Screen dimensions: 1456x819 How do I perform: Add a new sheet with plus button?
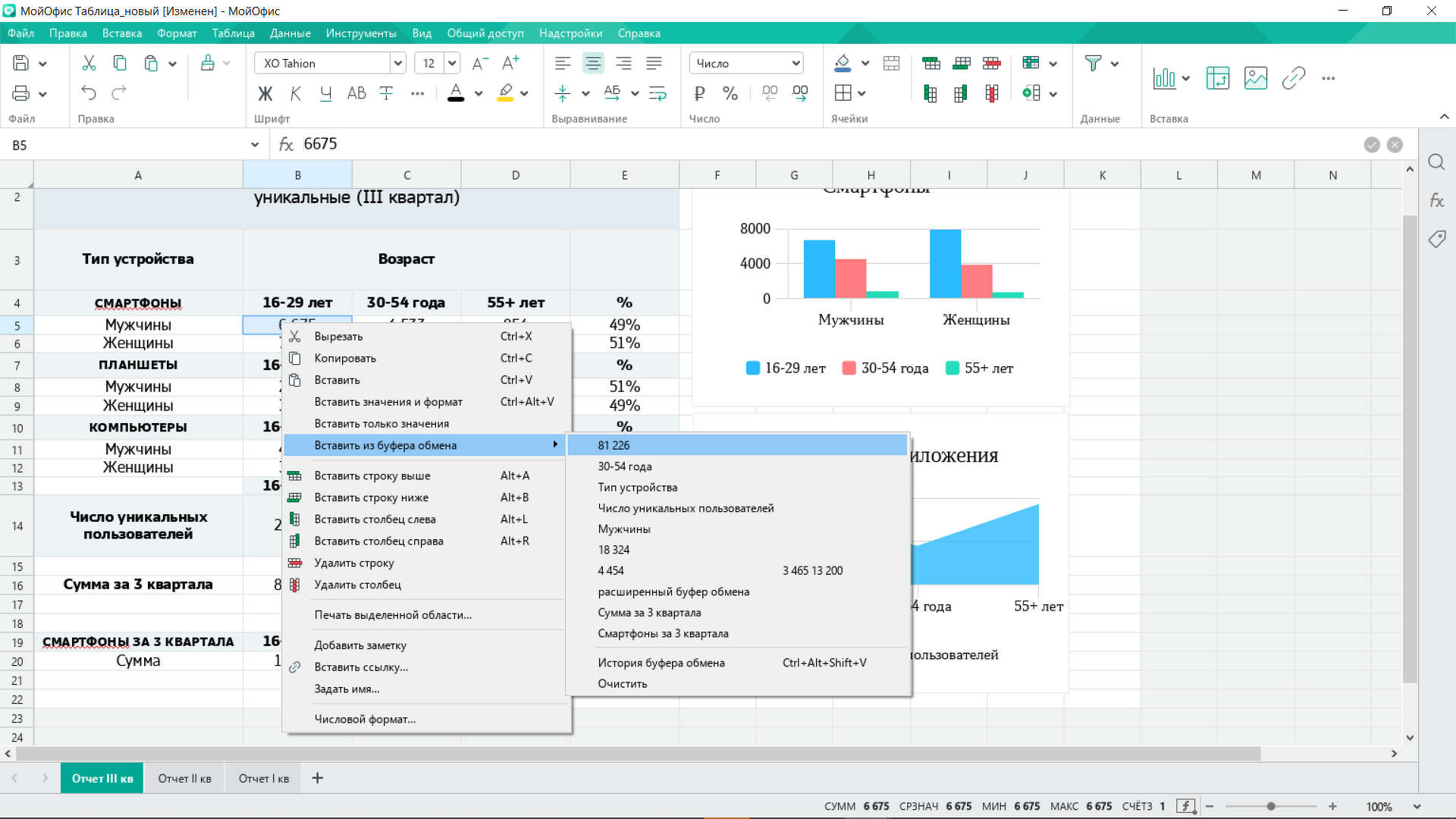[x=318, y=779]
